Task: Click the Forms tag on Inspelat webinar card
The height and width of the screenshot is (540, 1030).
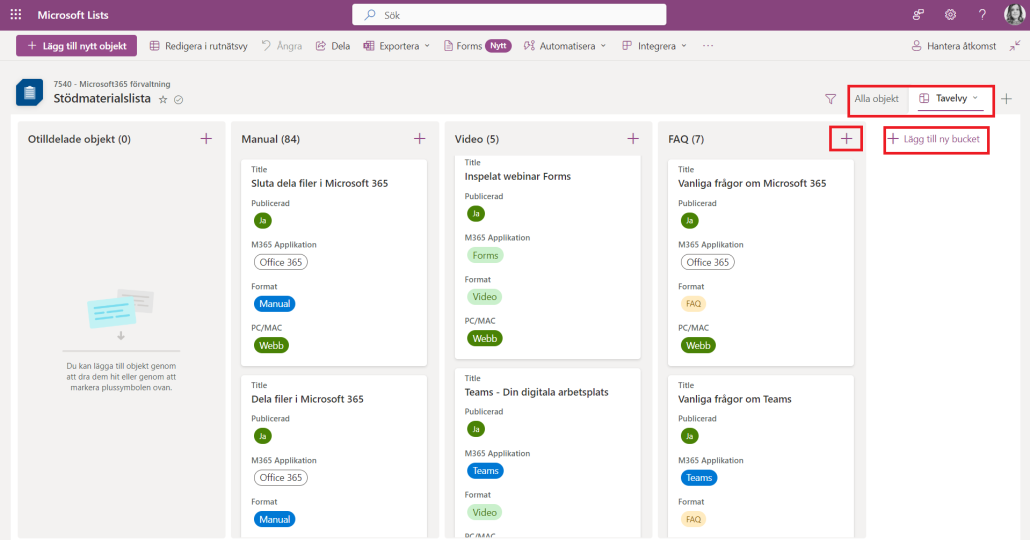Action: pos(485,256)
